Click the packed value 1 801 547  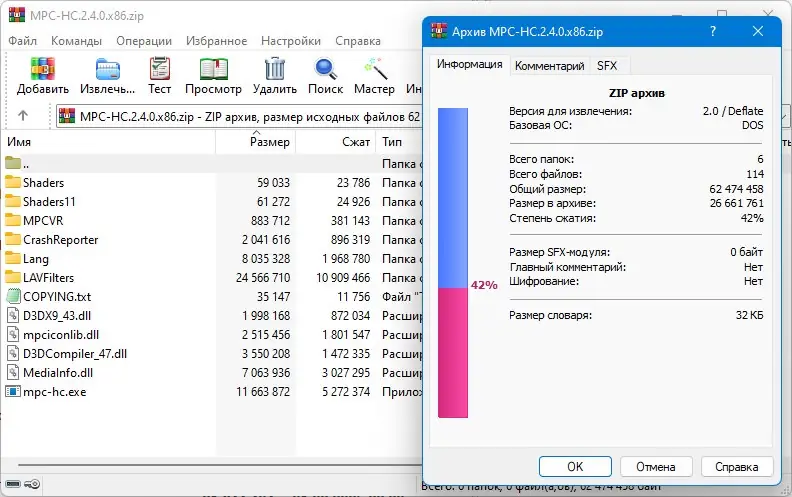[x=346, y=335]
